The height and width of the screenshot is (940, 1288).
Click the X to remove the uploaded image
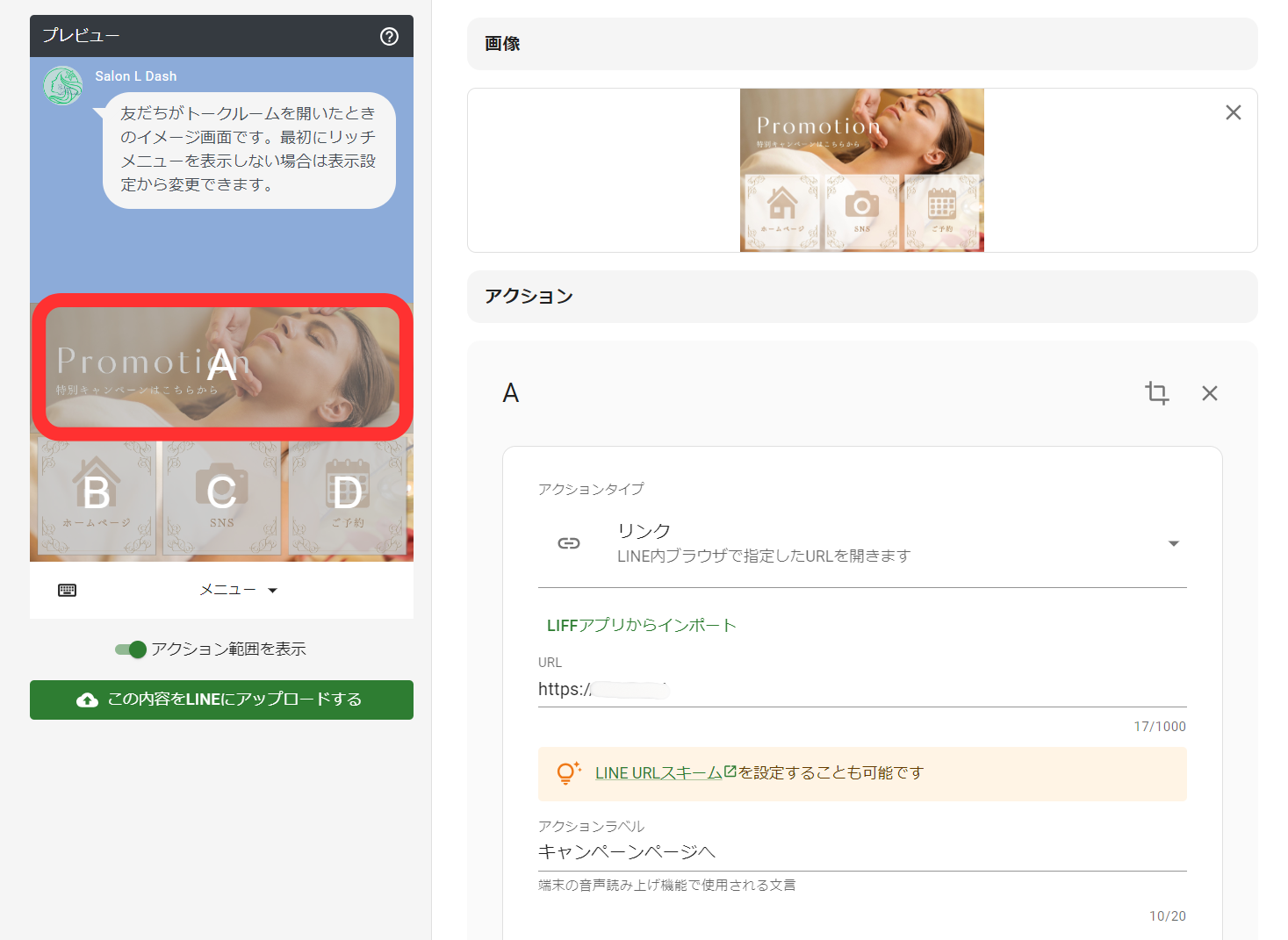pos(1233,112)
